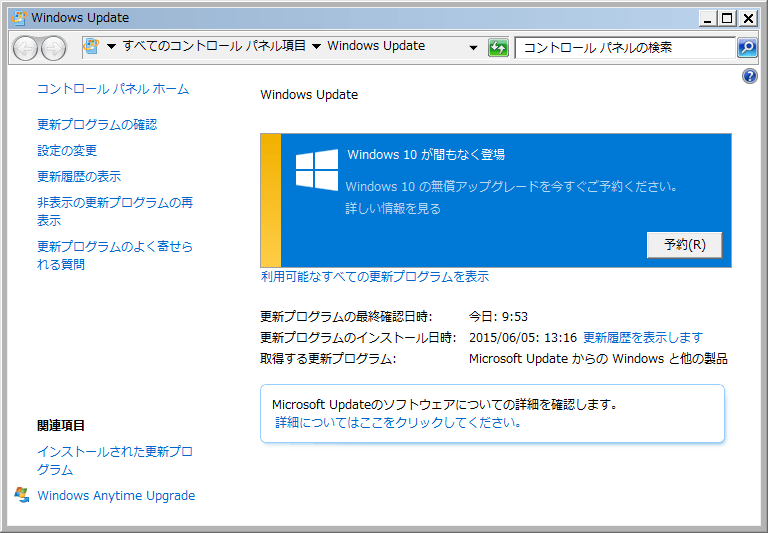Click 更新履歴を表示します link
Screen dimensions: 768x533
(643, 338)
